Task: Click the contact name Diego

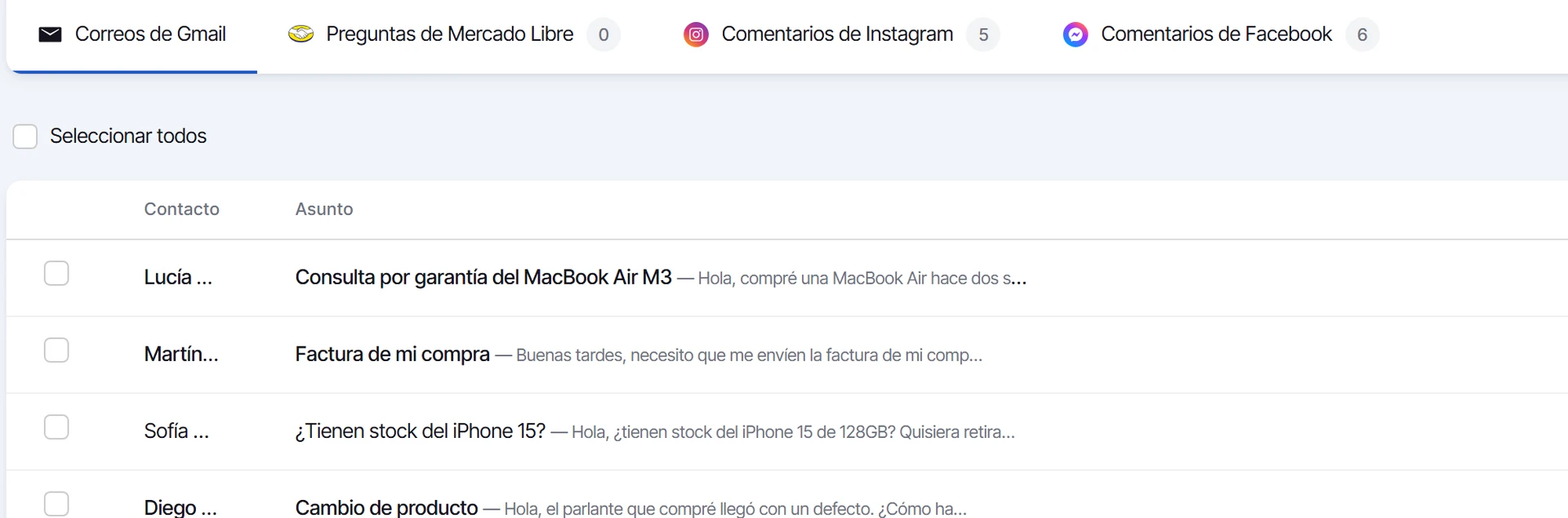Action: [x=180, y=507]
